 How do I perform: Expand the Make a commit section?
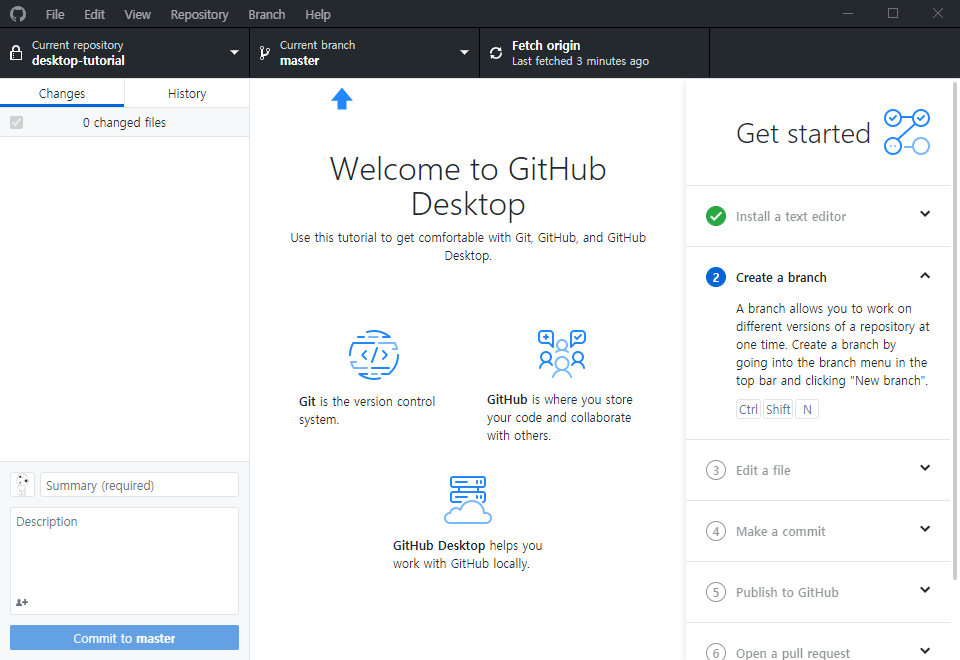coord(925,530)
